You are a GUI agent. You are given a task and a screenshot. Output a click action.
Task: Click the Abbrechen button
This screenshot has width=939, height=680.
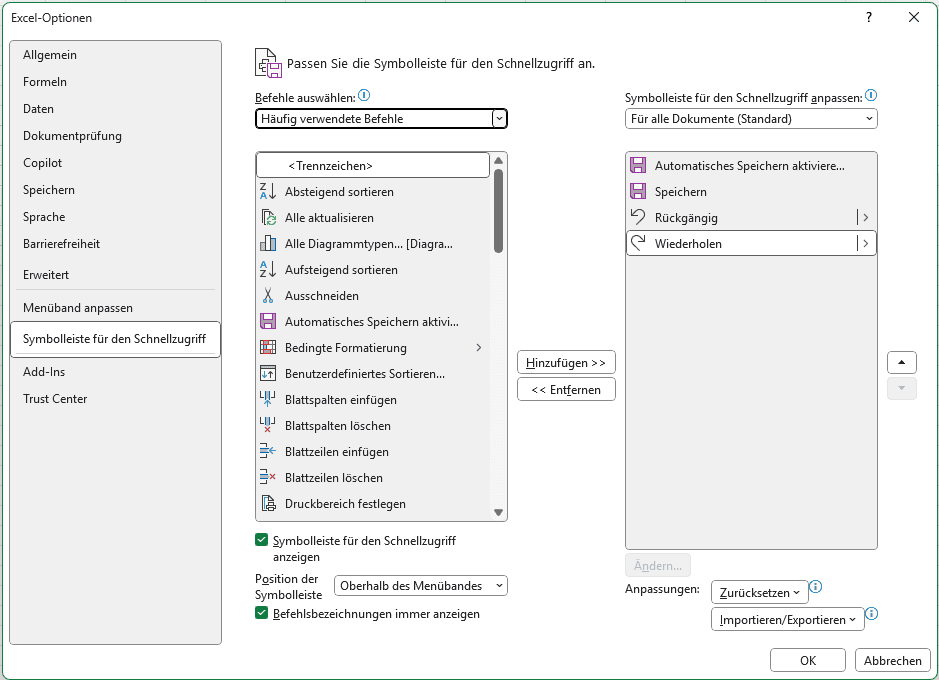(892, 660)
